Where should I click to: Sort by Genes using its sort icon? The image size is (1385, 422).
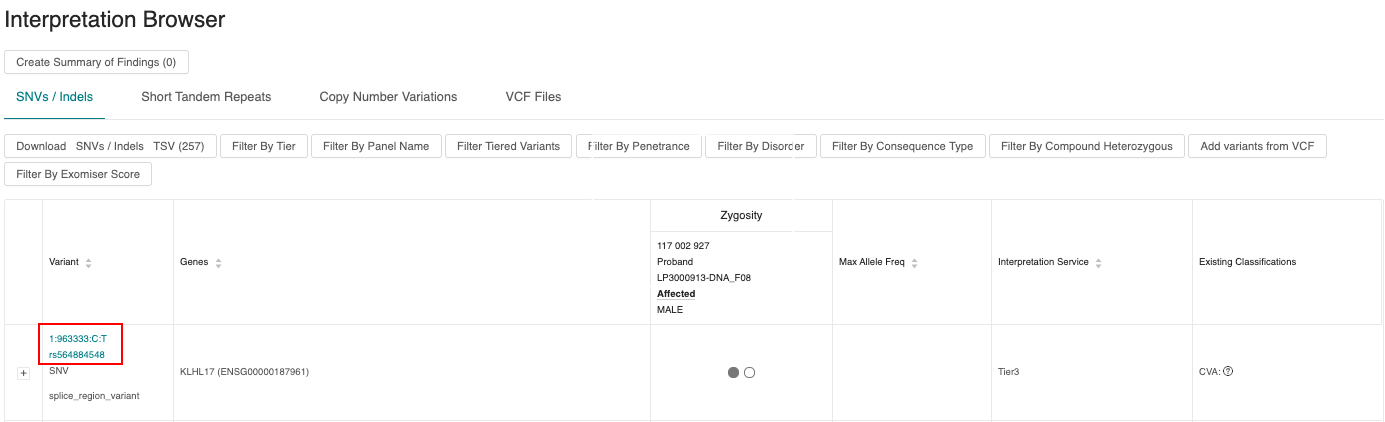click(x=218, y=263)
